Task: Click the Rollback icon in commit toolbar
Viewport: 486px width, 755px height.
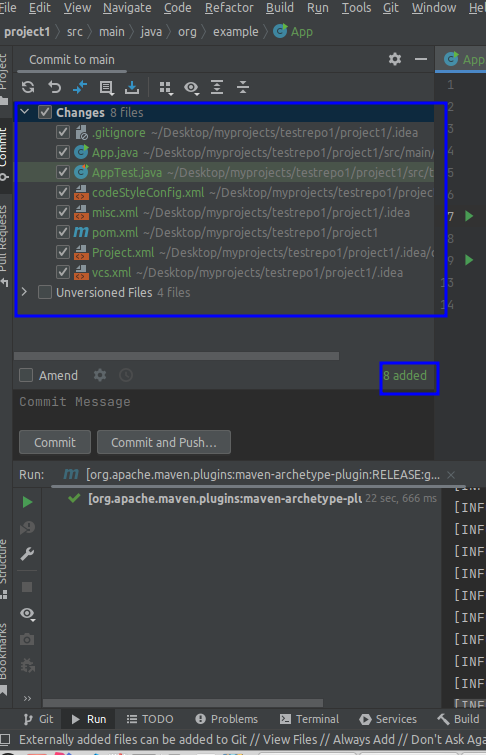Action: click(54, 87)
